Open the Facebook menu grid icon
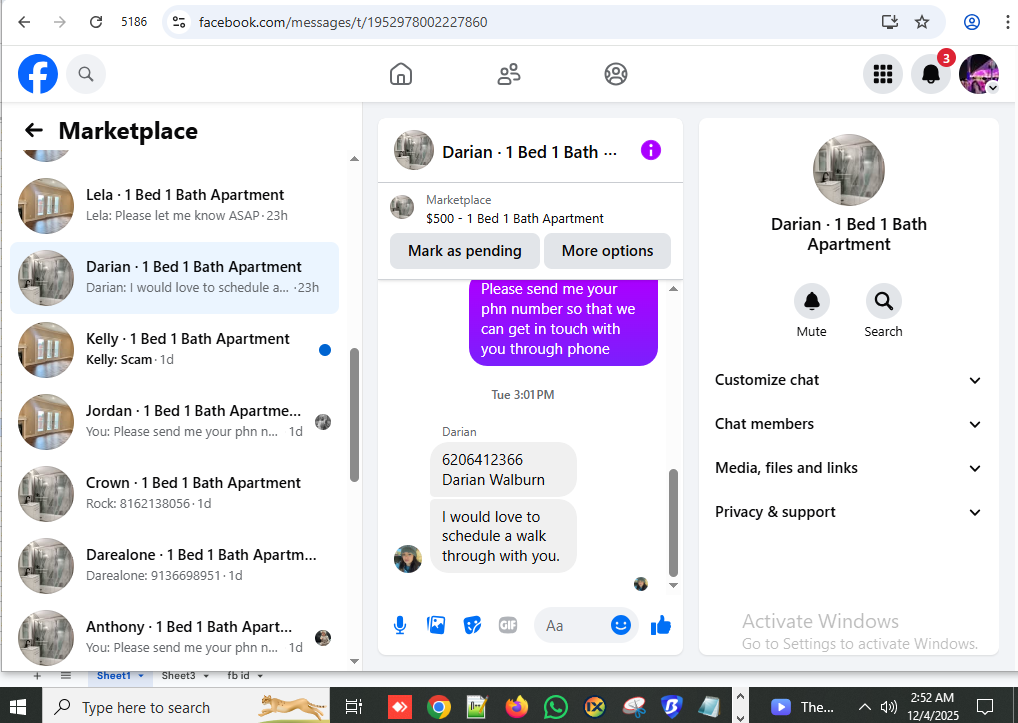The height and width of the screenshot is (723, 1018). (x=882, y=74)
